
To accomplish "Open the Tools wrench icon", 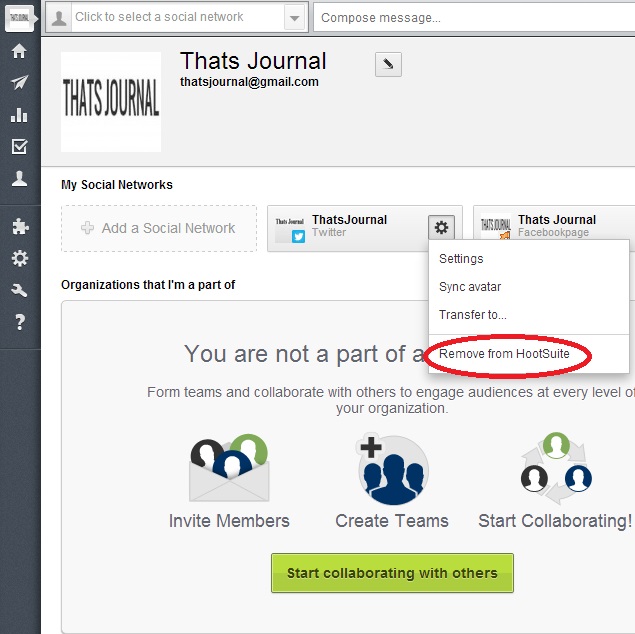I will point(19,290).
